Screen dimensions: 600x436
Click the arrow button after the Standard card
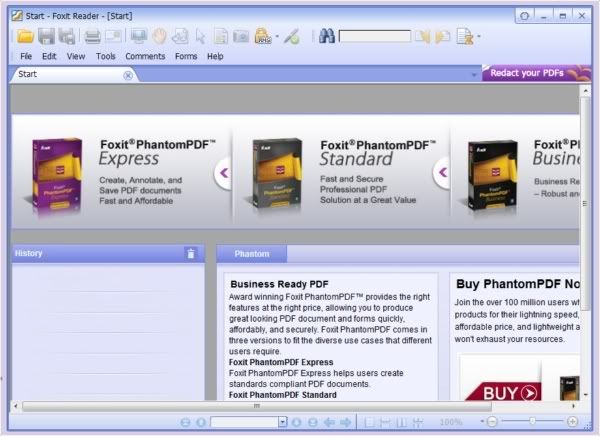pyautogui.click(x=442, y=173)
